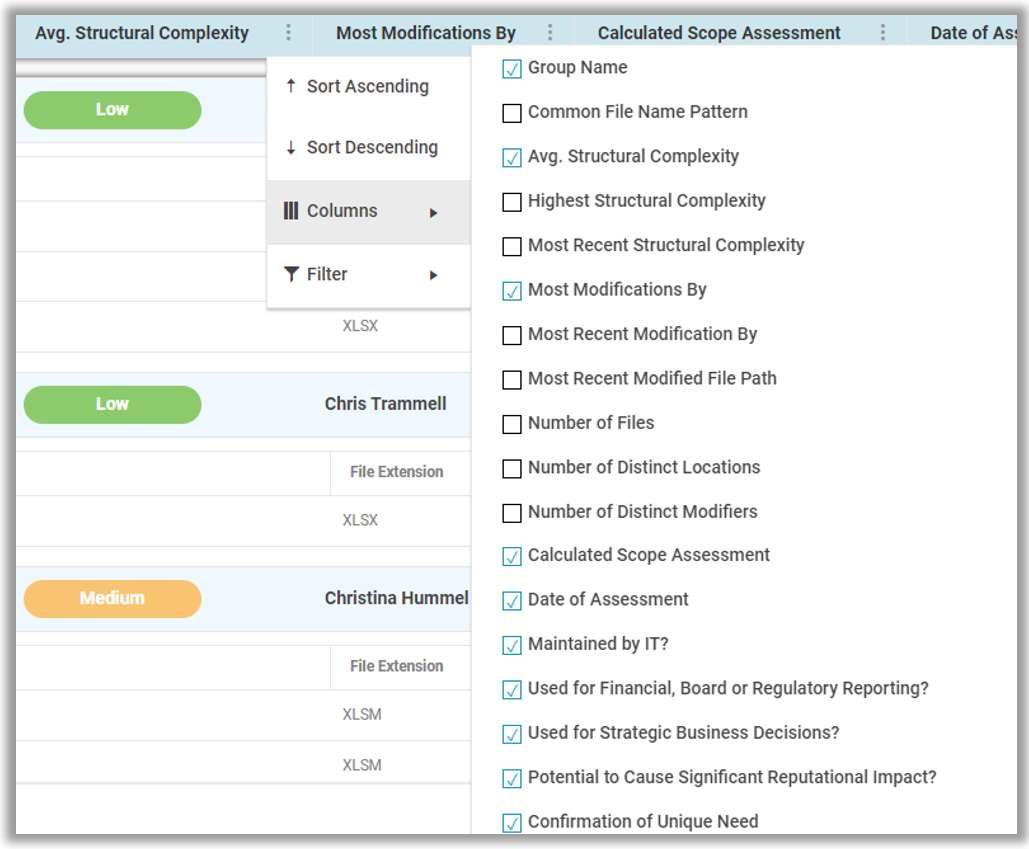The height and width of the screenshot is (849, 1029).
Task: Enable the Number of Files column checkbox
Action: click(x=512, y=424)
